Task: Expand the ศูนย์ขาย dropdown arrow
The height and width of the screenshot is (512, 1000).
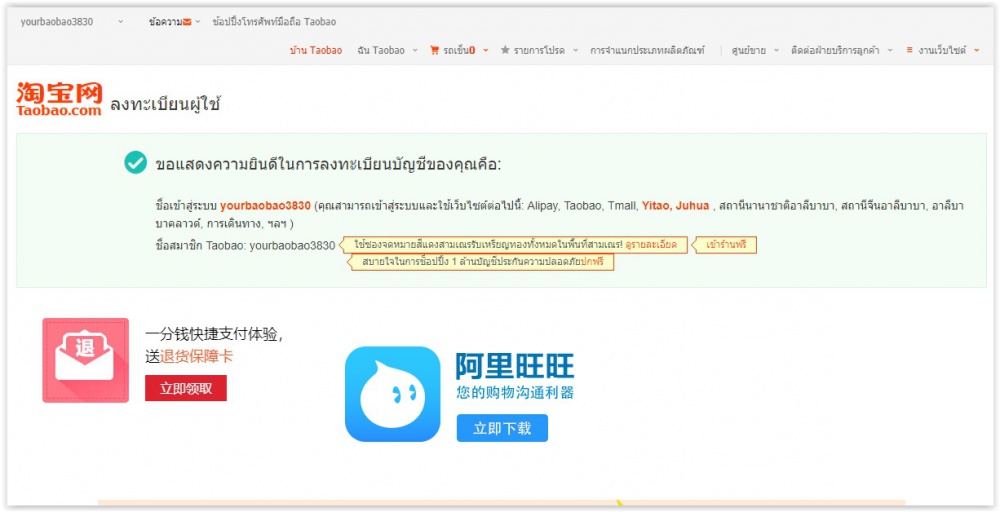Action: pyautogui.click(x=776, y=50)
